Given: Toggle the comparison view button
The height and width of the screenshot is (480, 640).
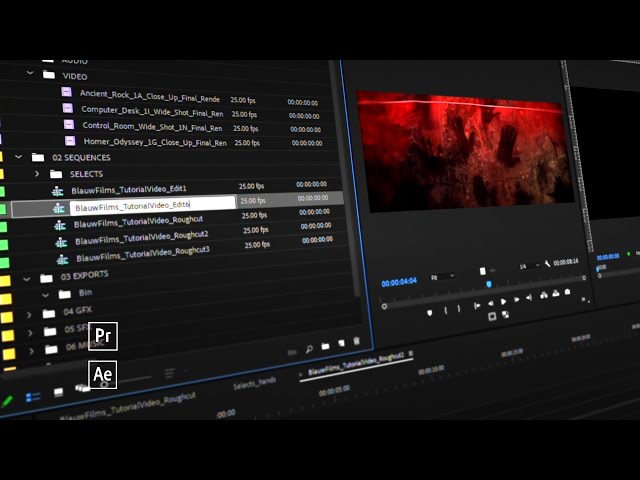Looking at the screenshot, I should (505, 314).
